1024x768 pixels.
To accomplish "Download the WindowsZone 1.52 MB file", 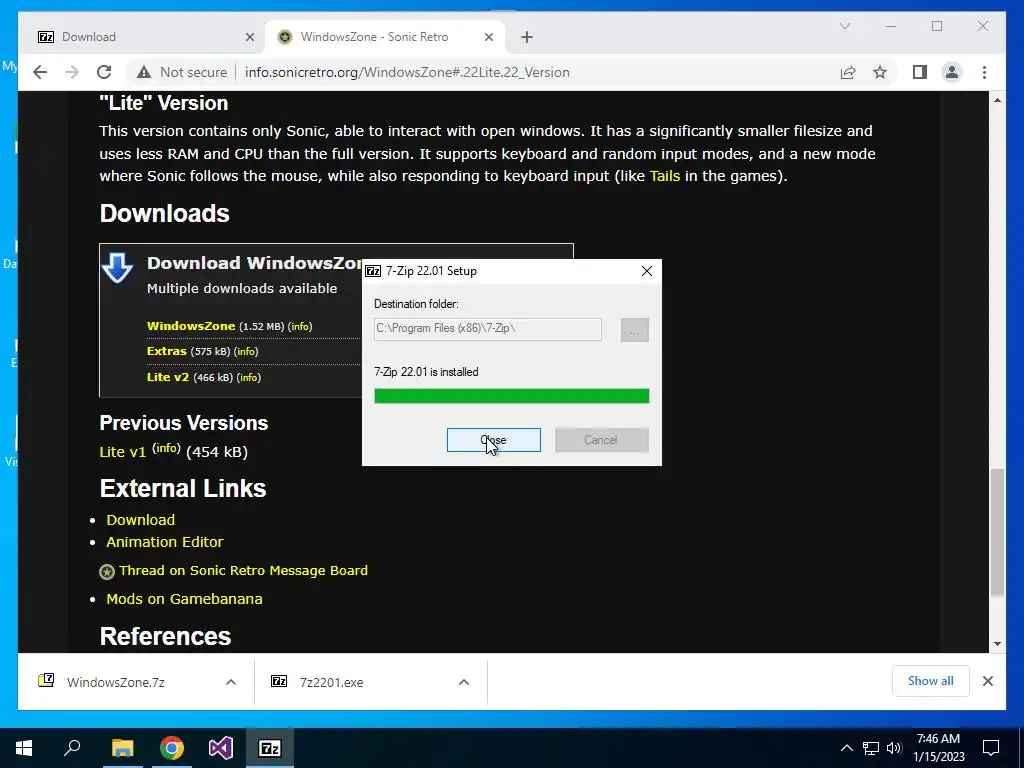I will coord(191,326).
